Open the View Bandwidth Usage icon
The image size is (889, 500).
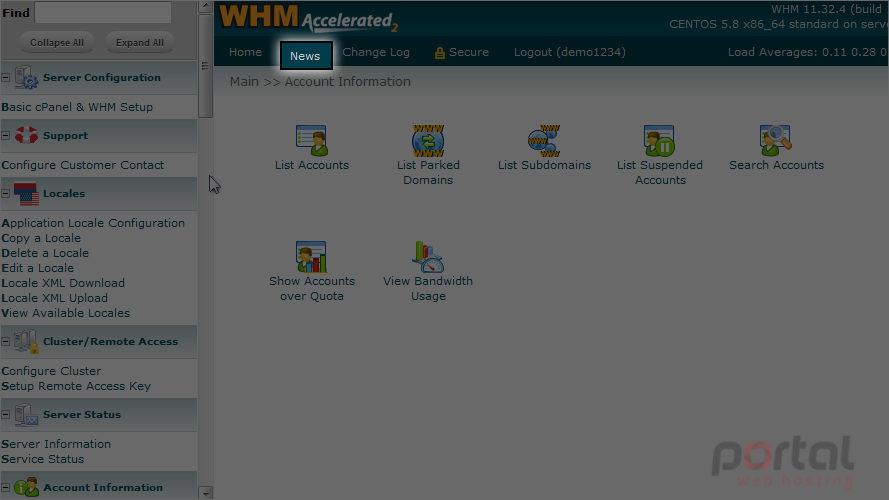tap(428, 257)
